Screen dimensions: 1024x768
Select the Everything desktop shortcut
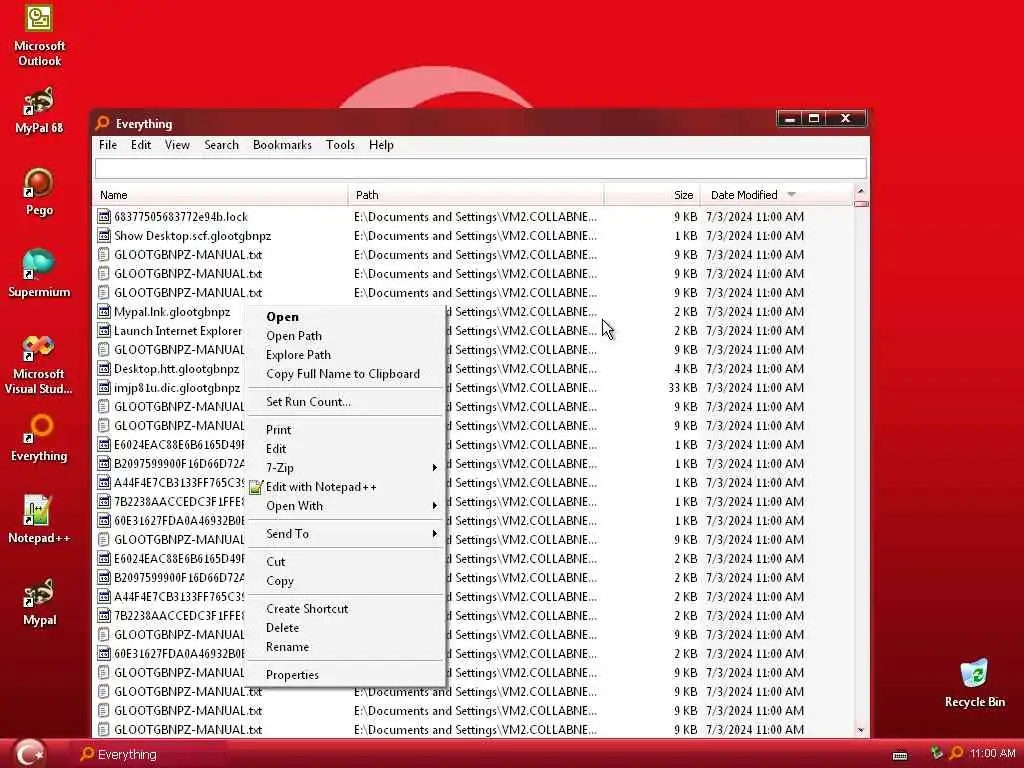coord(39,438)
